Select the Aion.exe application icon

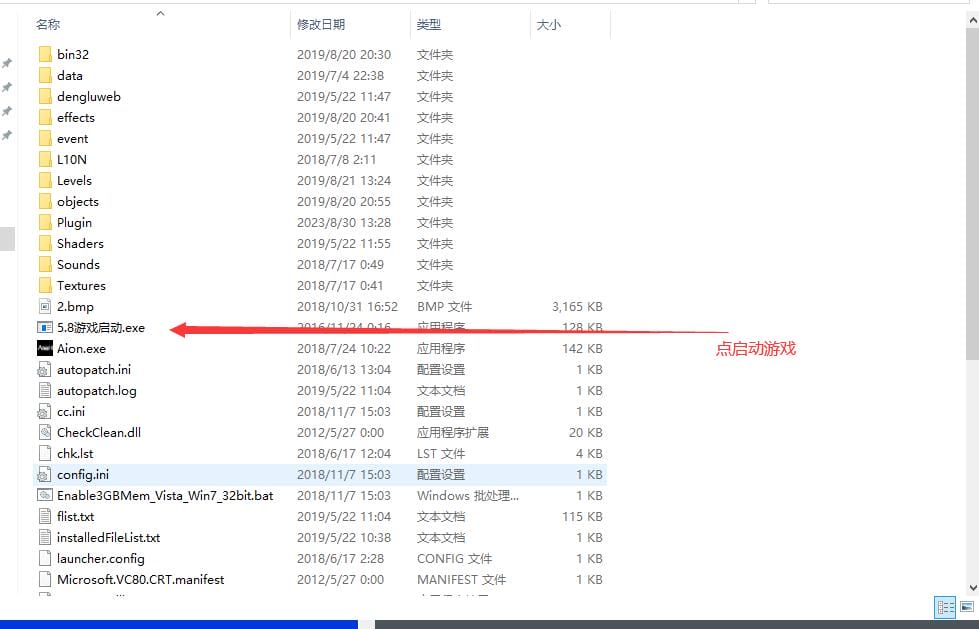coord(44,349)
